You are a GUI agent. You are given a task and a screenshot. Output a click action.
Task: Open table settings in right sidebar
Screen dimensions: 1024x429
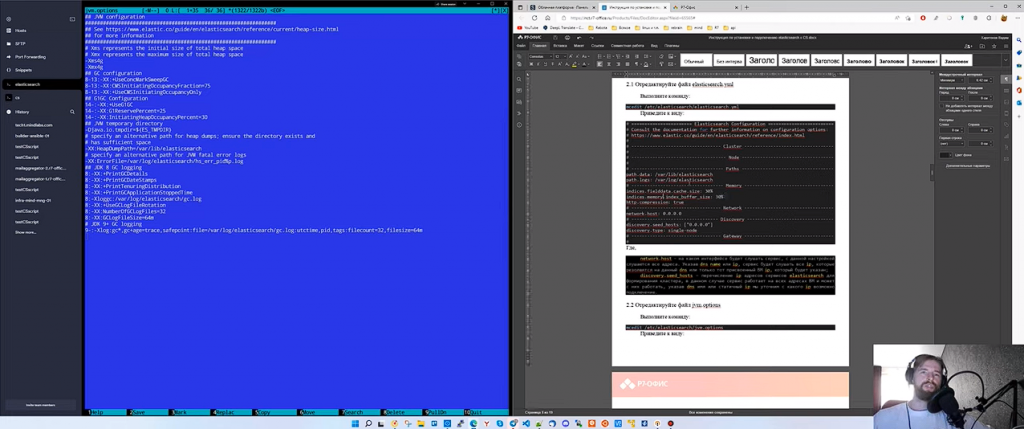[1006, 91]
